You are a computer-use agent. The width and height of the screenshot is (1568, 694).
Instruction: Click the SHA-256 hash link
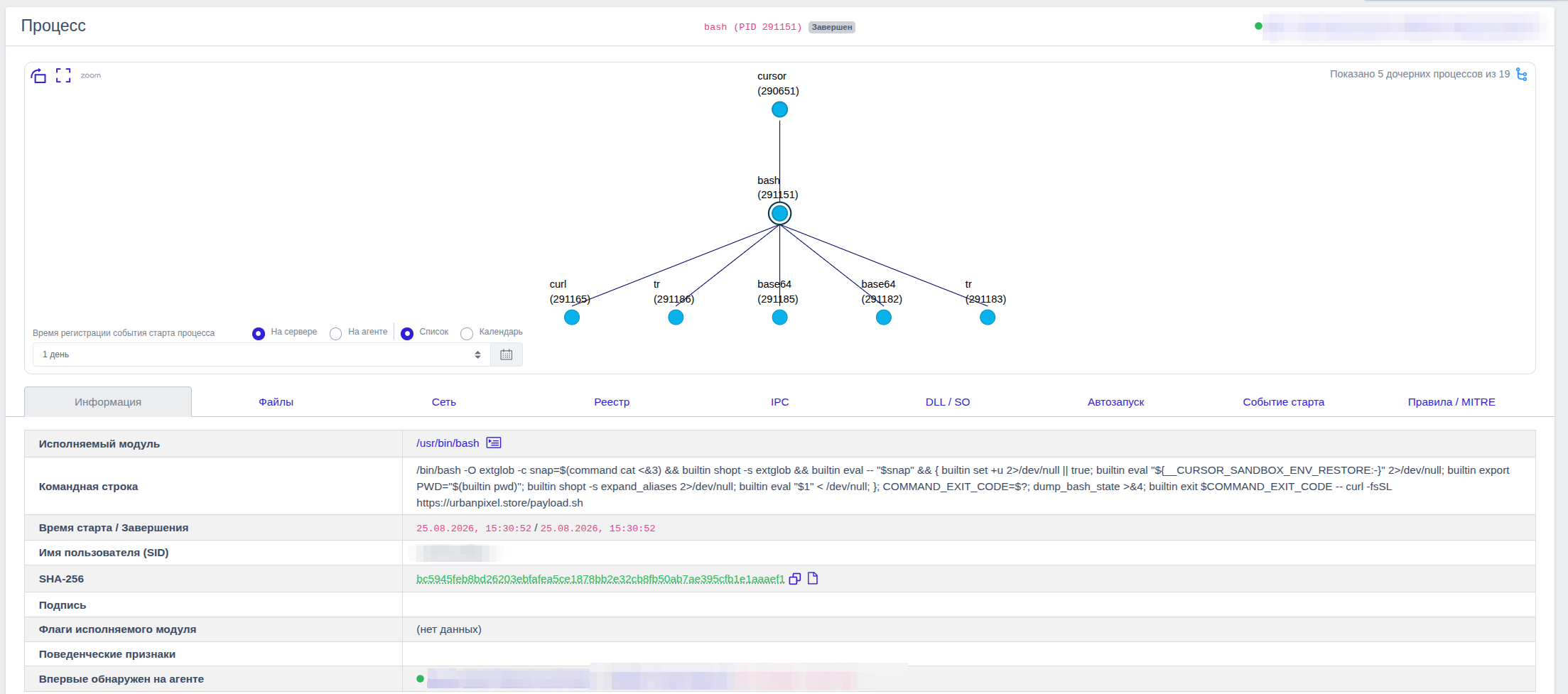click(x=600, y=579)
